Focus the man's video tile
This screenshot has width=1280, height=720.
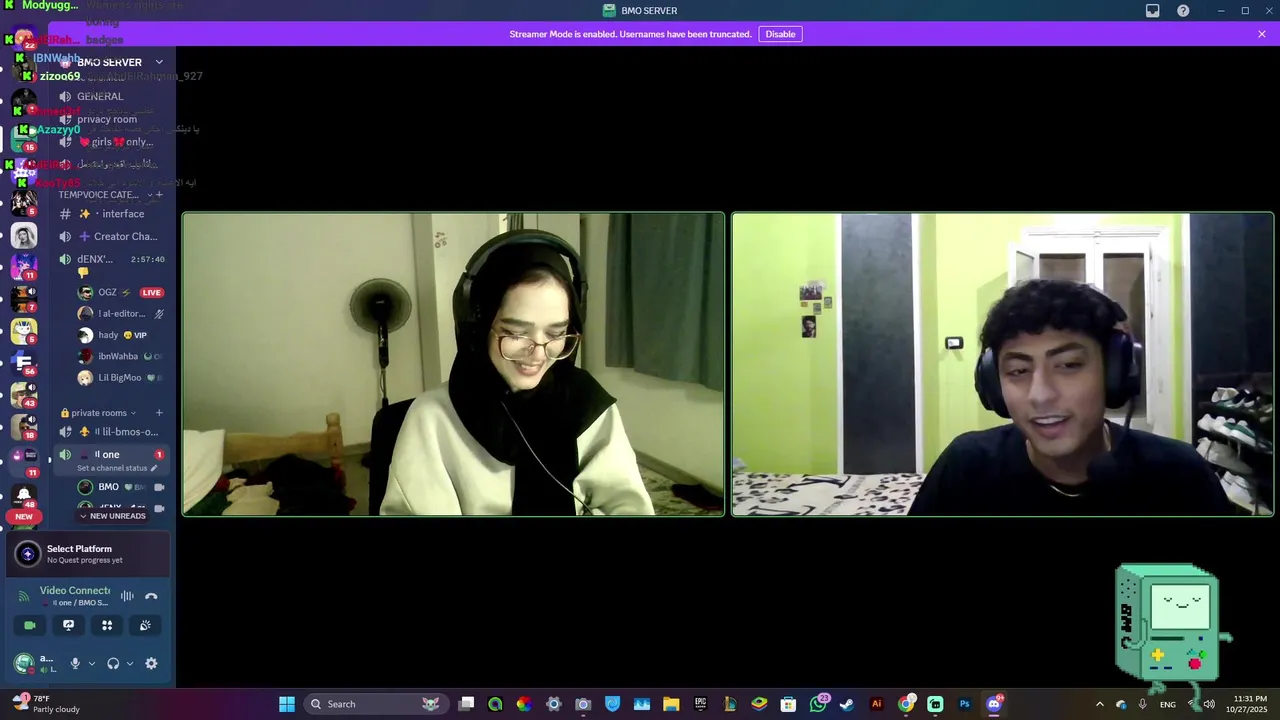click(x=1003, y=364)
